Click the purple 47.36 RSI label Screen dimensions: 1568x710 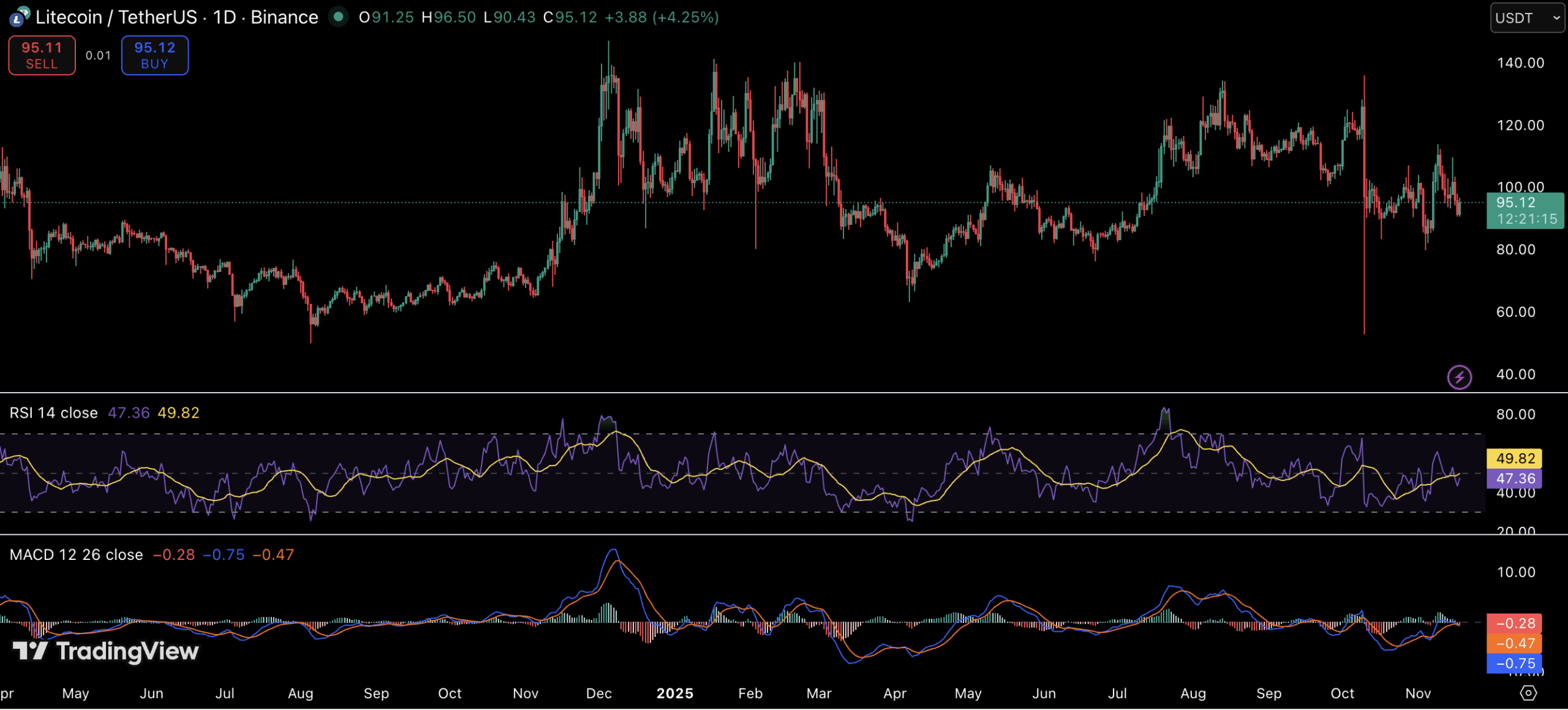coord(1515,478)
